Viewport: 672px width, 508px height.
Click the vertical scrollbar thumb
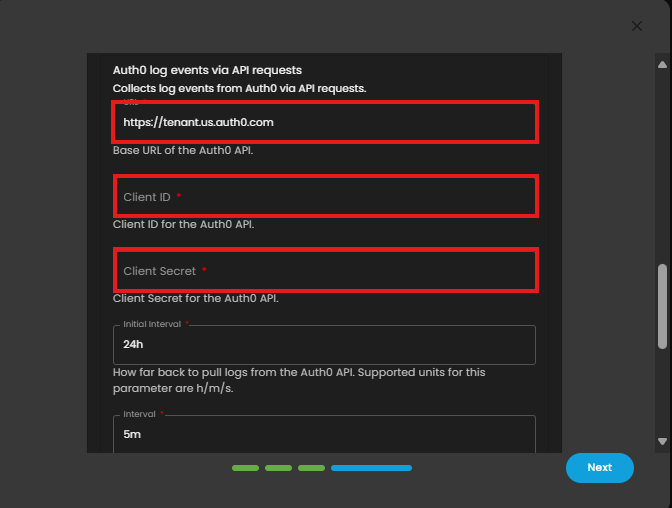[x=662, y=306]
